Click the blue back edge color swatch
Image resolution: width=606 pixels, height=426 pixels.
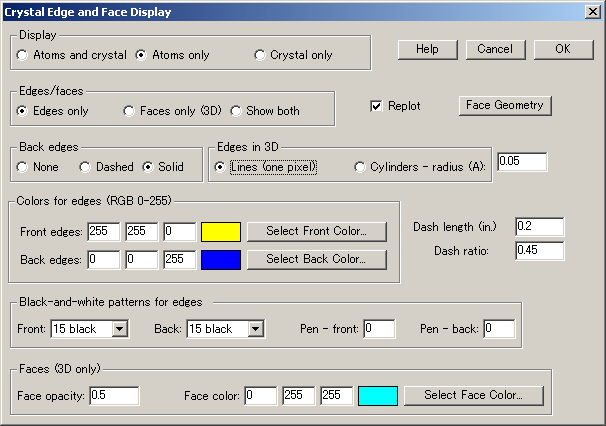tap(221, 259)
